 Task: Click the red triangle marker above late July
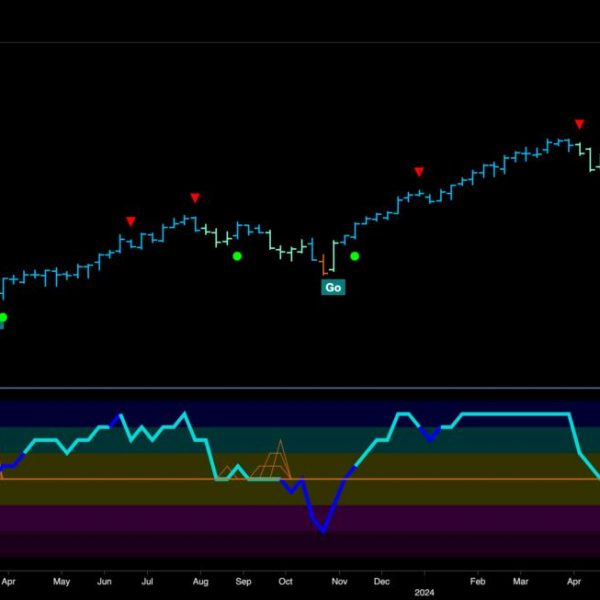195,197
